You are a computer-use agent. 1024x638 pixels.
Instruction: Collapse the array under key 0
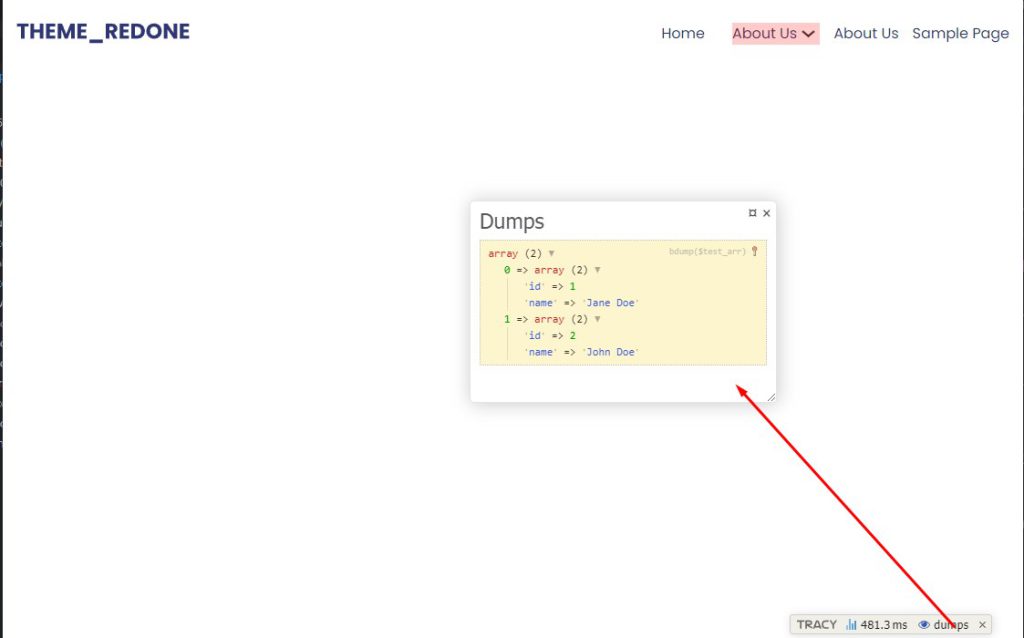click(x=597, y=270)
